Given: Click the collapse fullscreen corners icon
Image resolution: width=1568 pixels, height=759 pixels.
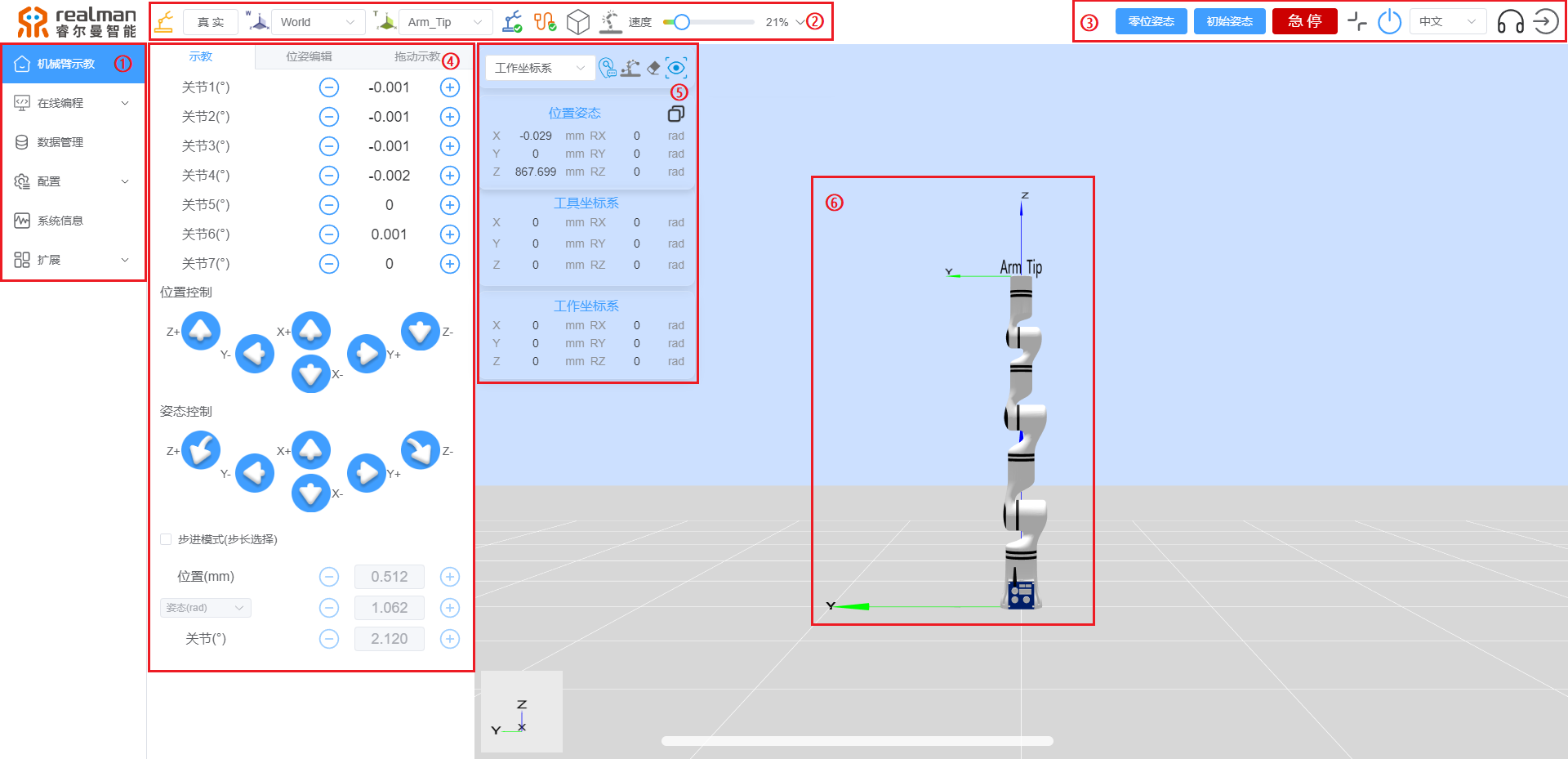Looking at the screenshot, I should (1356, 22).
